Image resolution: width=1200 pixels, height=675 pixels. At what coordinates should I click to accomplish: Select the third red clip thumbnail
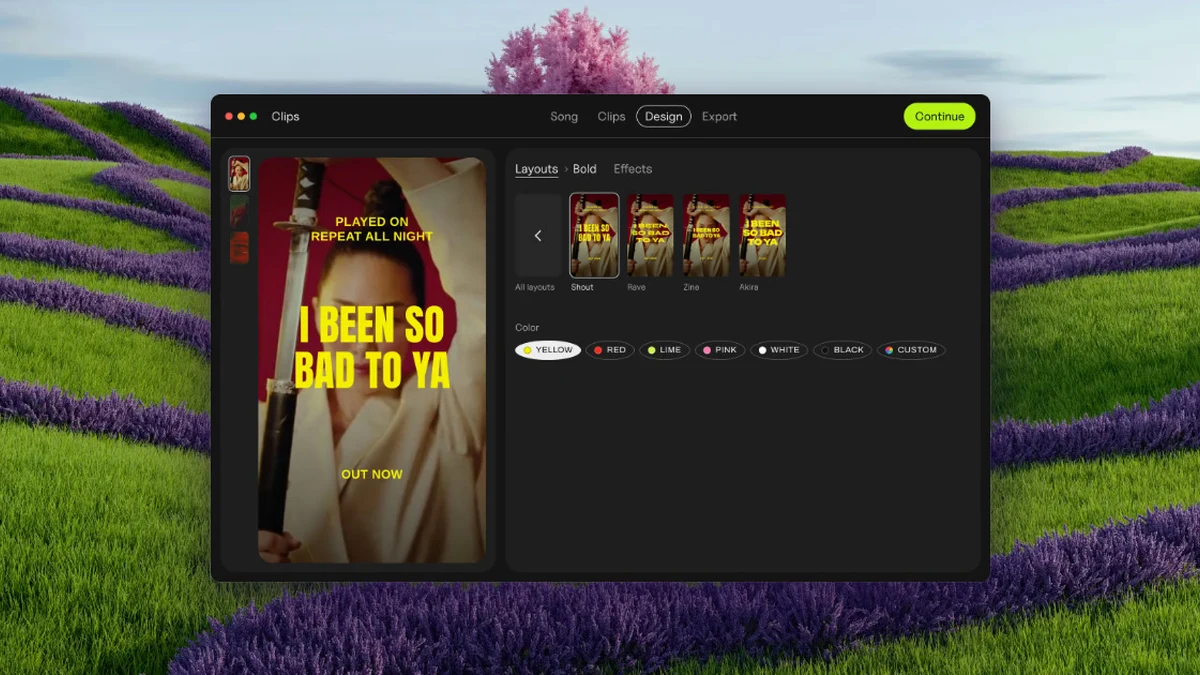[239, 248]
